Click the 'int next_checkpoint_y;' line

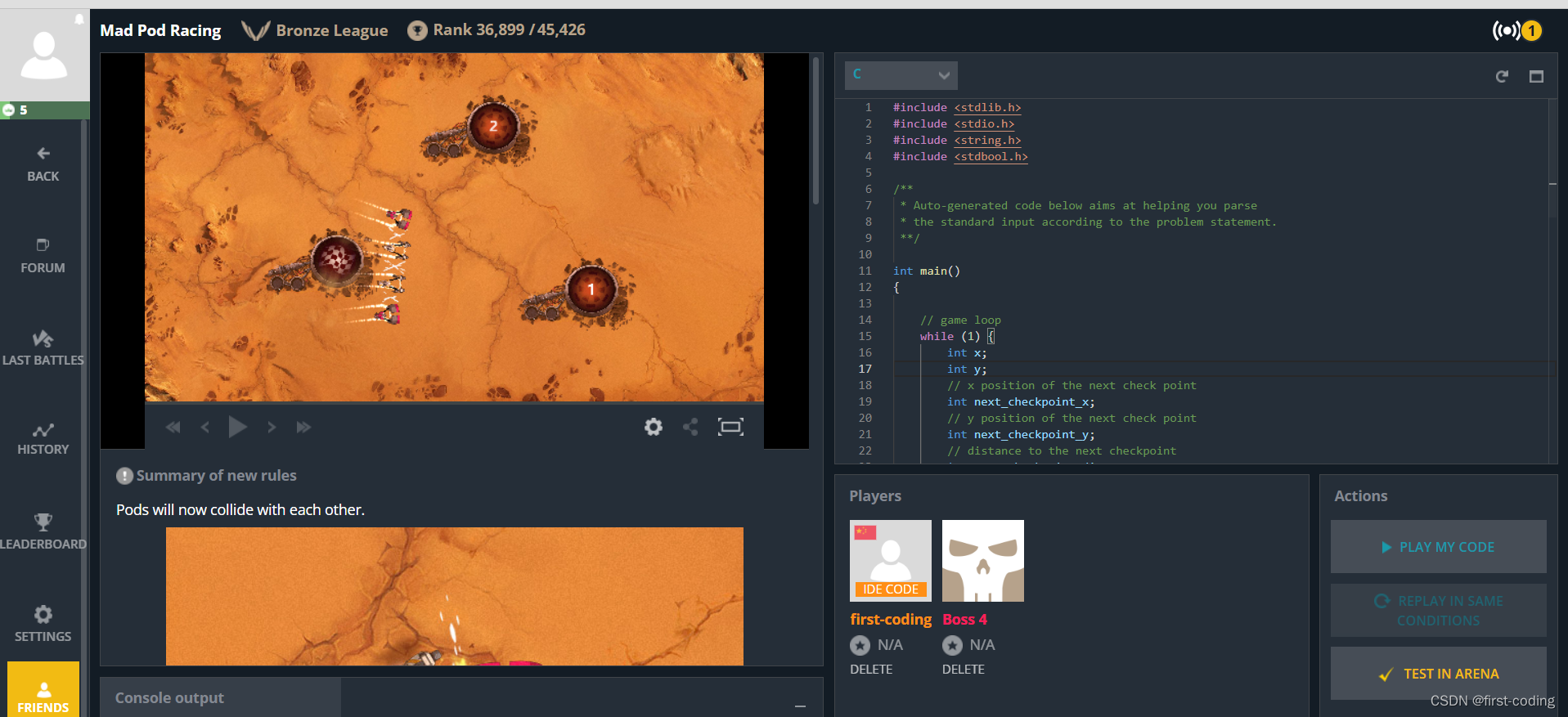pos(1021,434)
